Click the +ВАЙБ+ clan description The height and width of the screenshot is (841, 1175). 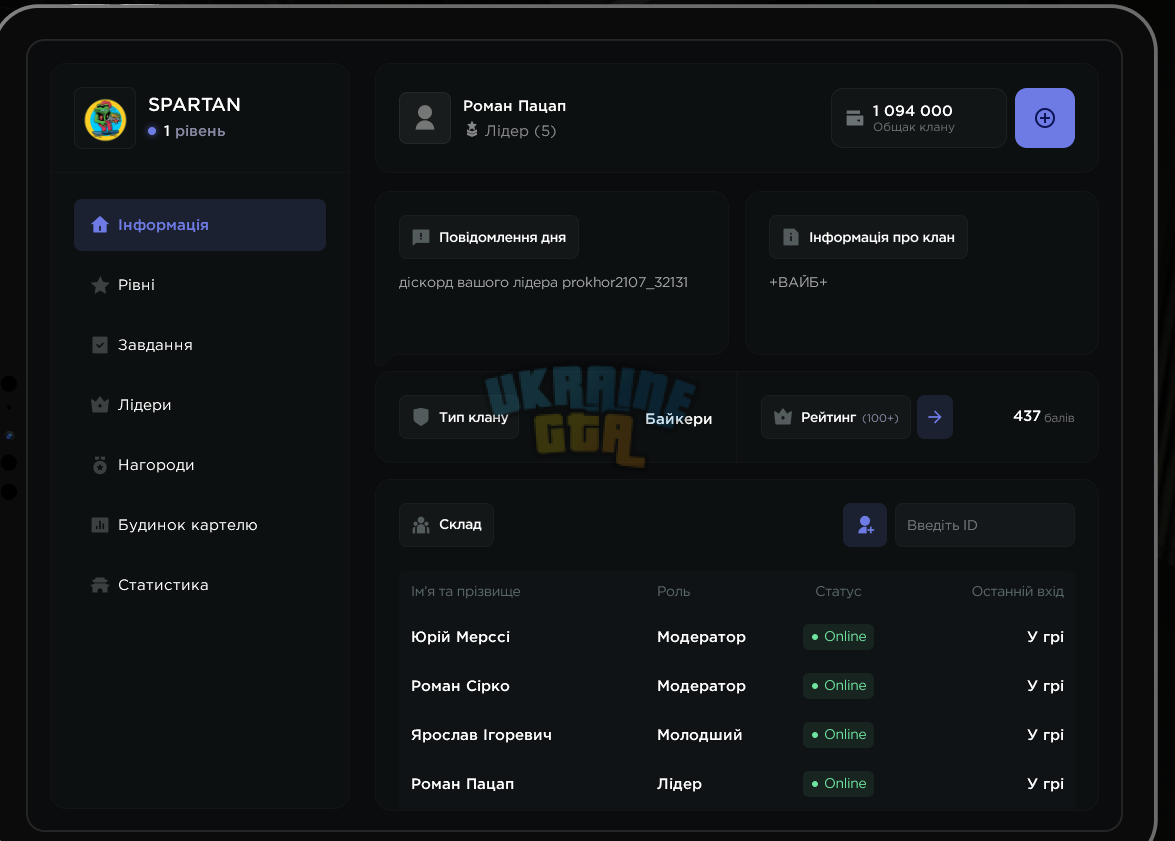(x=798, y=283)
